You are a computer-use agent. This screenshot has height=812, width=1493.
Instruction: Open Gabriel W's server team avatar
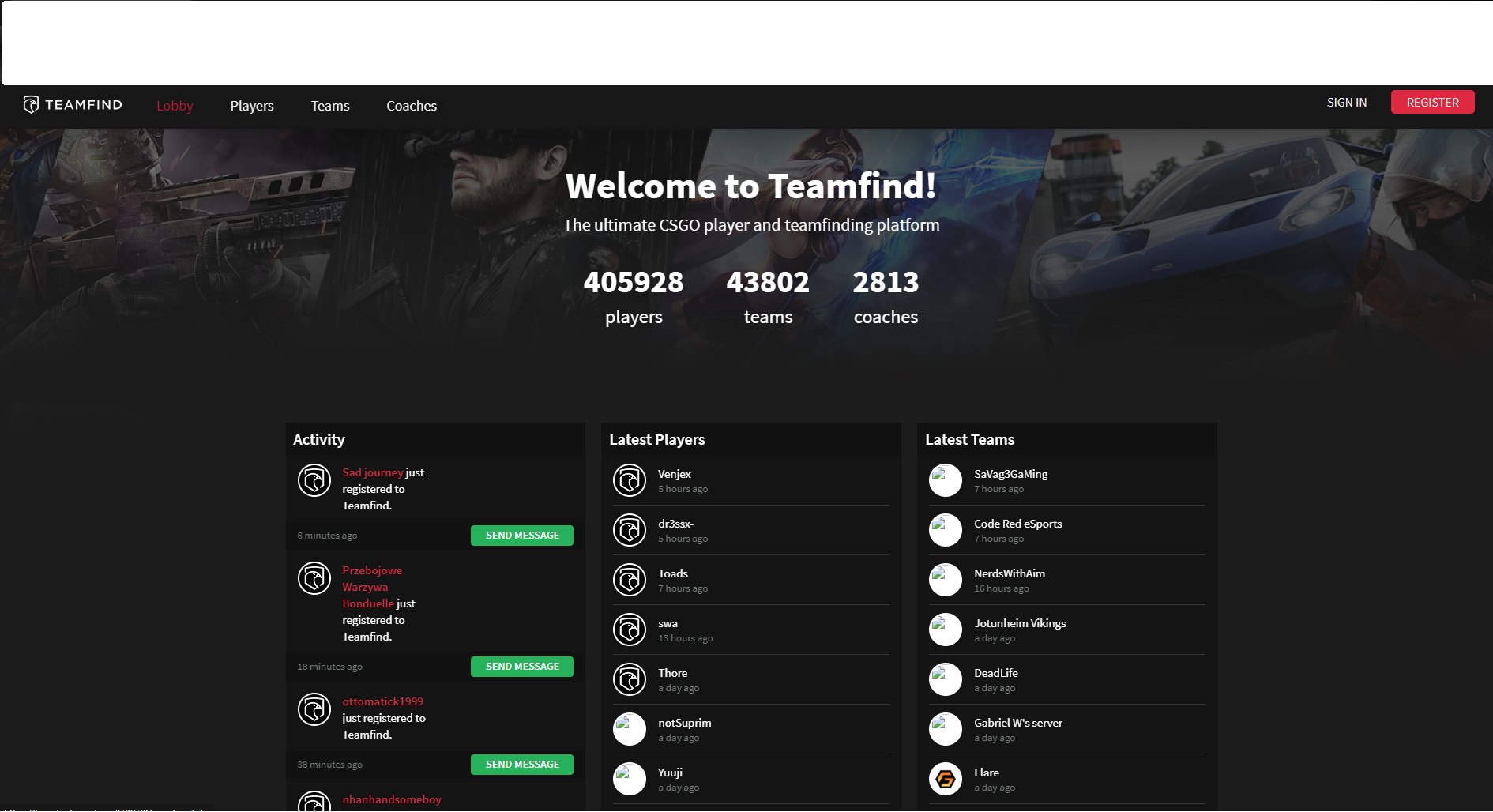tap(946, 729)
